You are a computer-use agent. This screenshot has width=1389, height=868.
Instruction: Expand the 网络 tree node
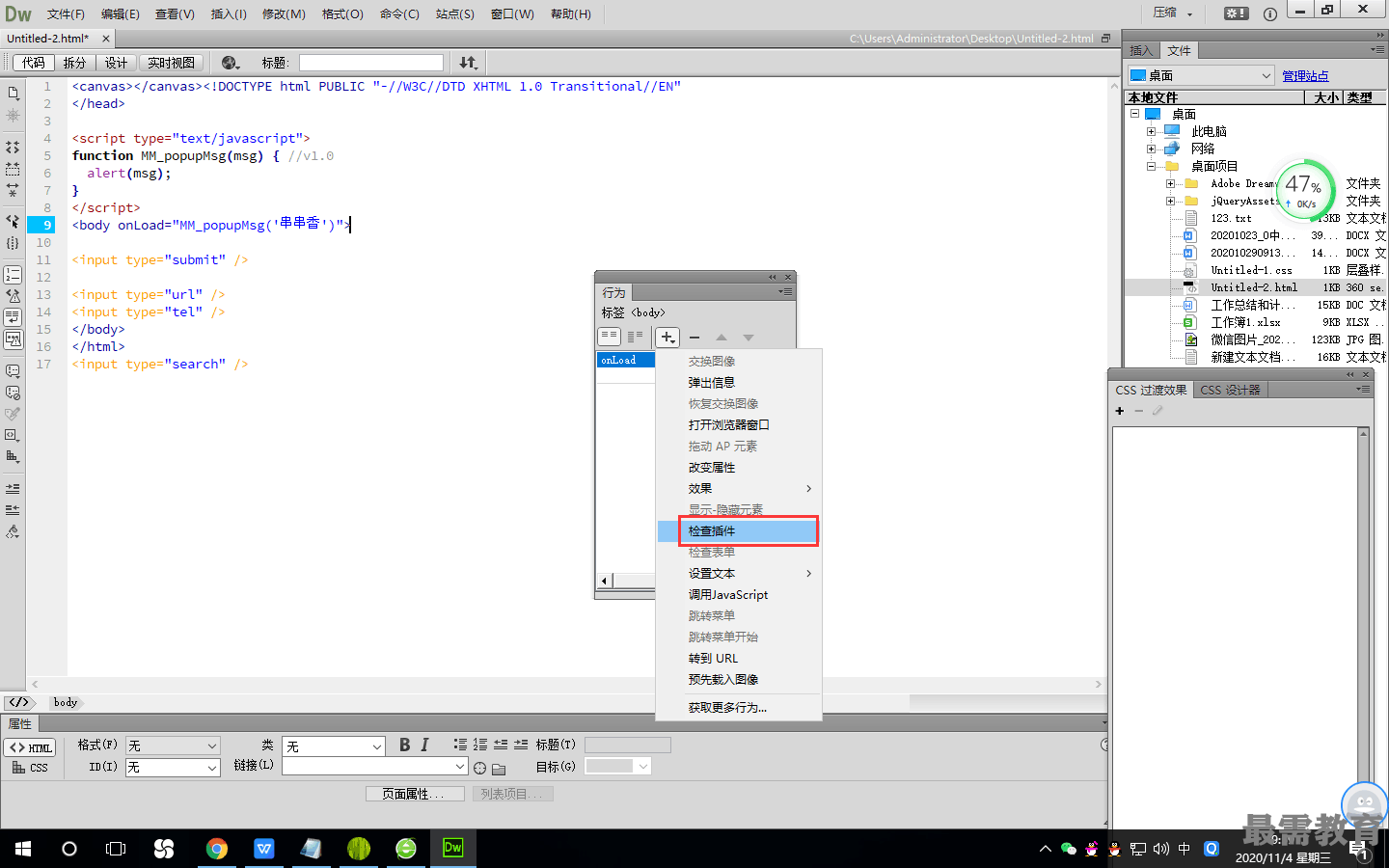point(1151,149)
